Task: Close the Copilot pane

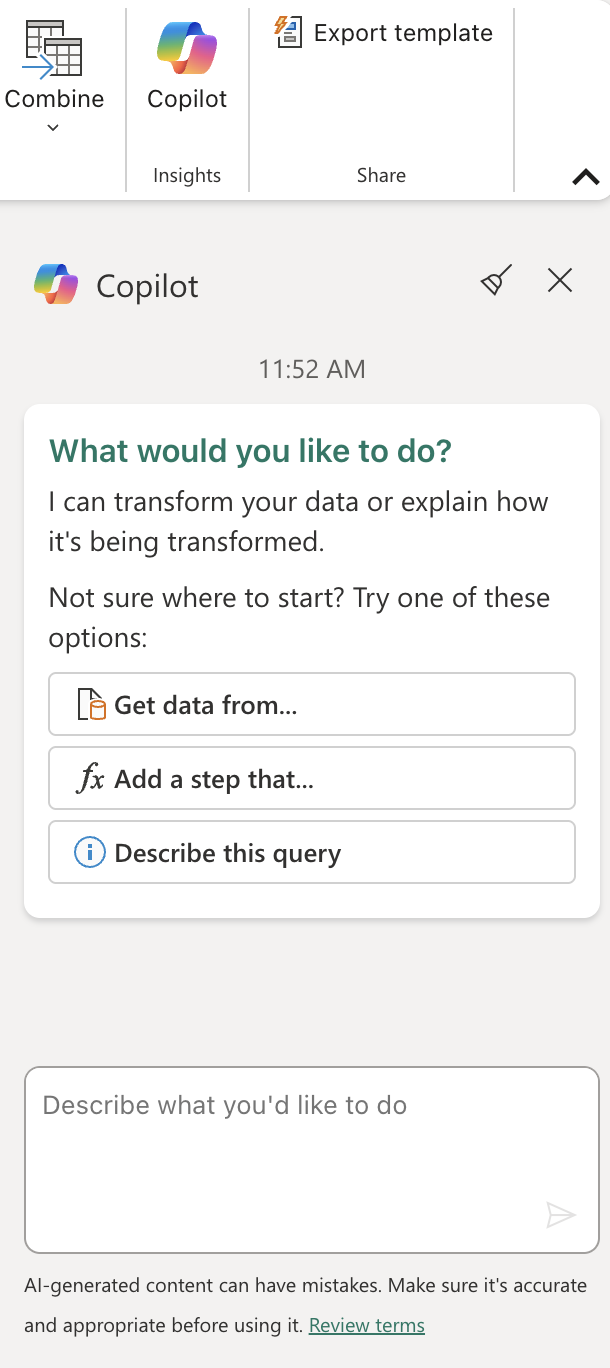Action: coord(560,281)
